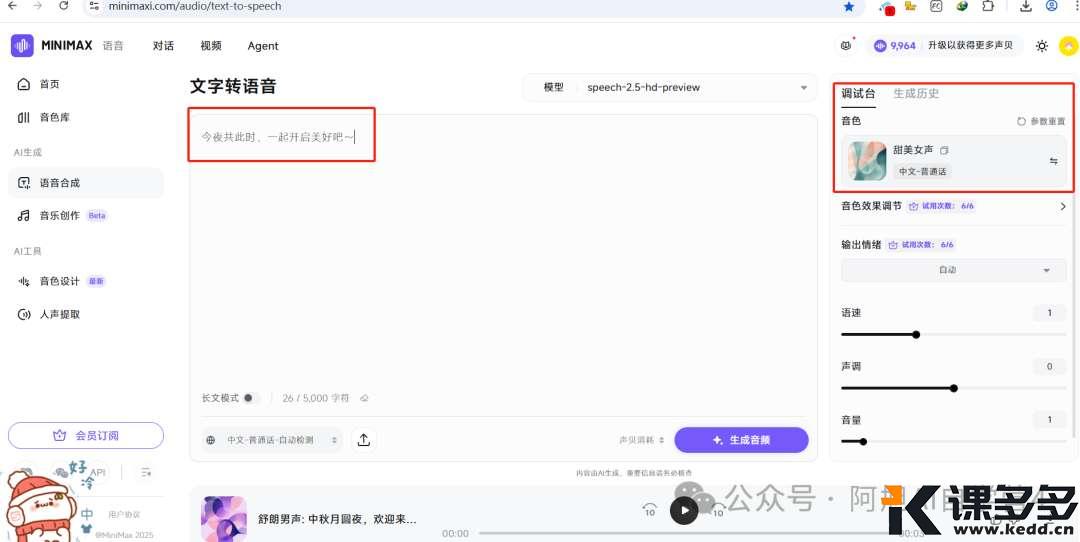Image resolution: width=1080 pixels, height=542 pixels.
Task: Open the 中文-普通话-自动检测 language dropdown
Action: (272, 439)
